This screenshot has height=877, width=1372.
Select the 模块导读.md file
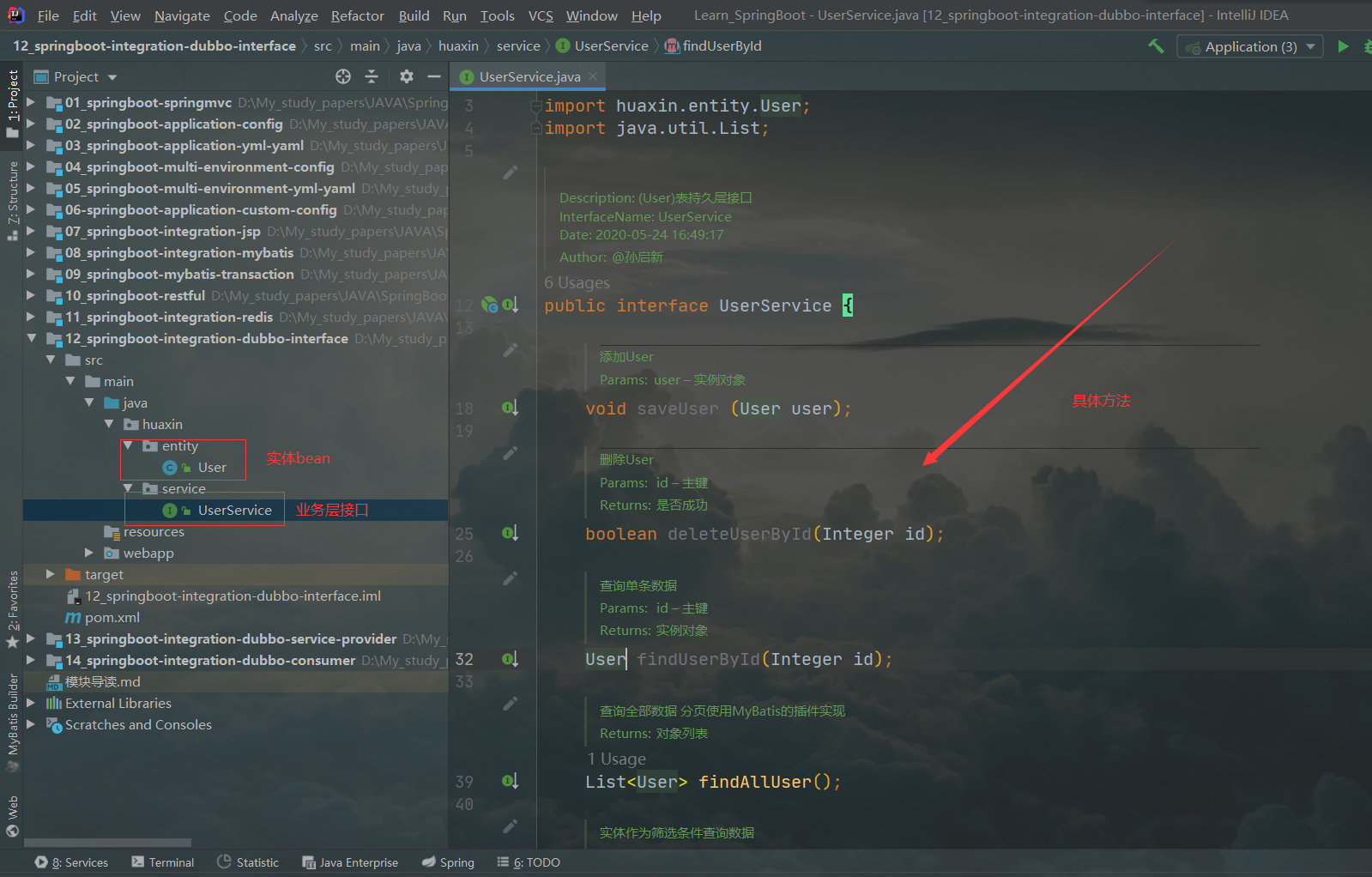click(102, 681)
